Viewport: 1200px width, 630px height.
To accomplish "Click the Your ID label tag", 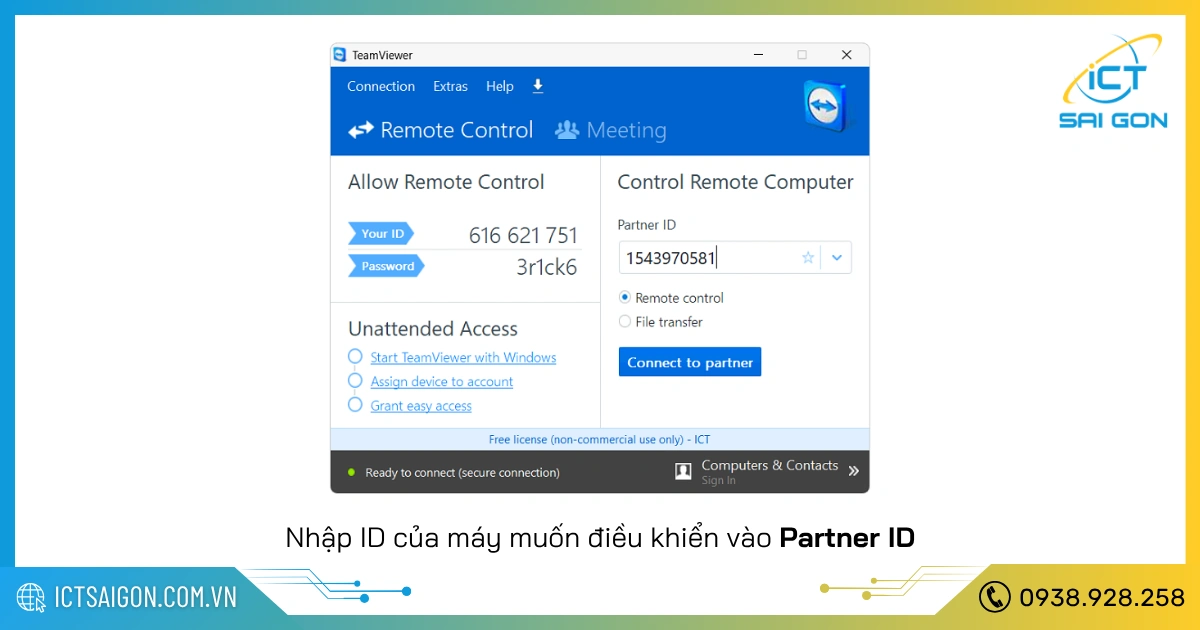I will (x=381, y=234).
